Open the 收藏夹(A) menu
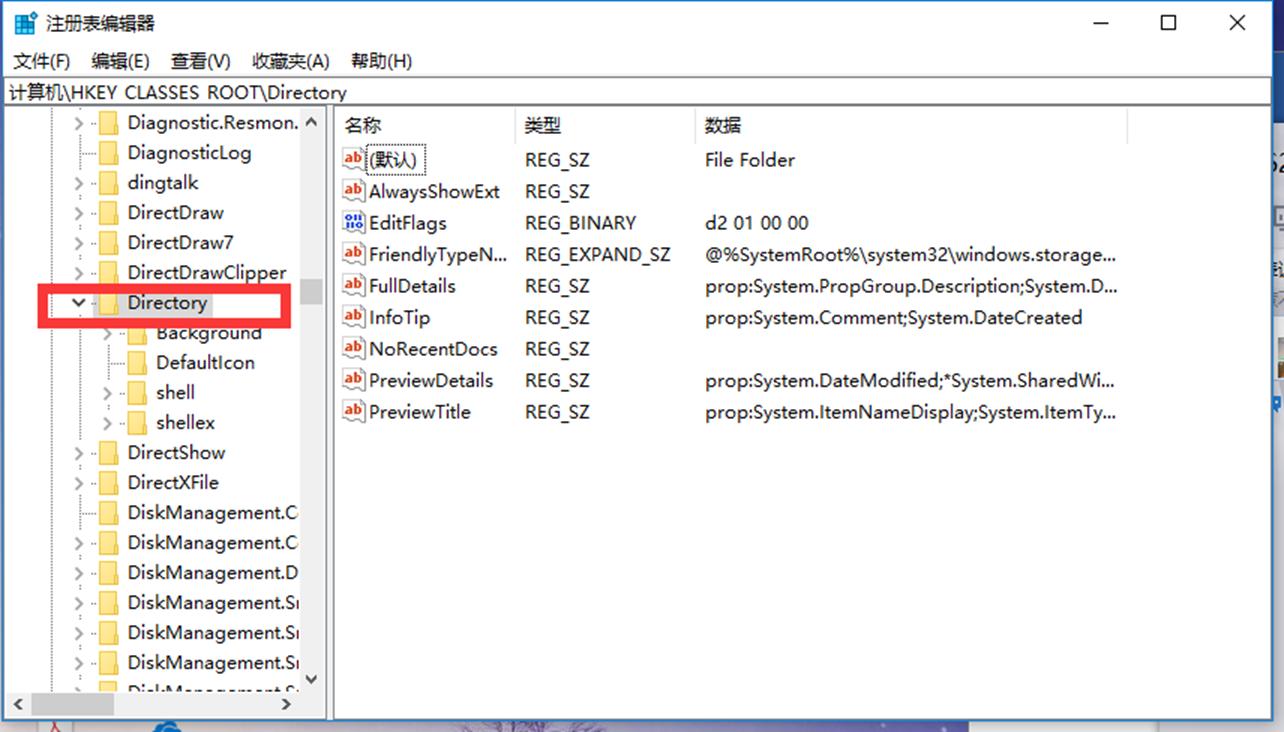Viewport: 1284px width, 732px height. pyautogui.click(x=290, y=61)
